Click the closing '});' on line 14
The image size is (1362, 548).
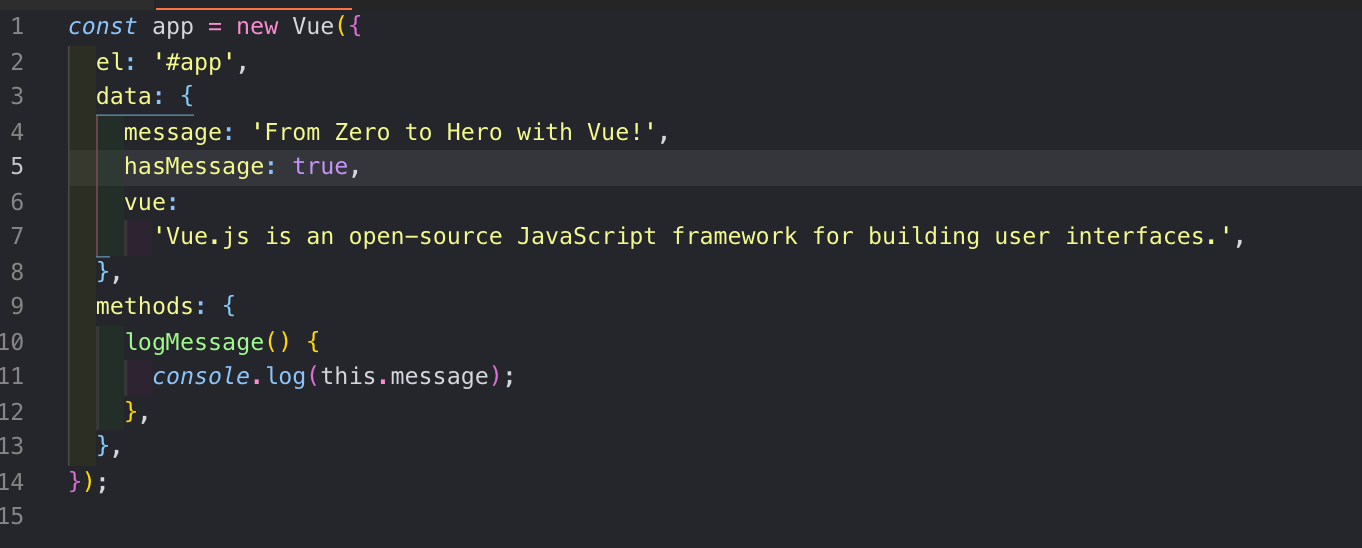[x=88, y=482]
